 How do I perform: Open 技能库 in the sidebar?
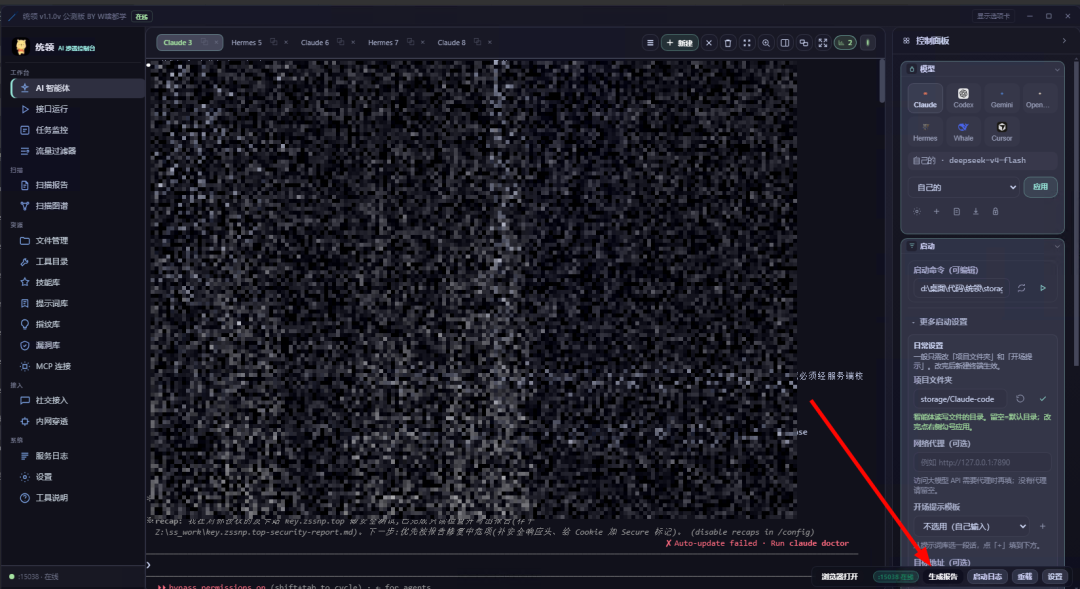77,282
